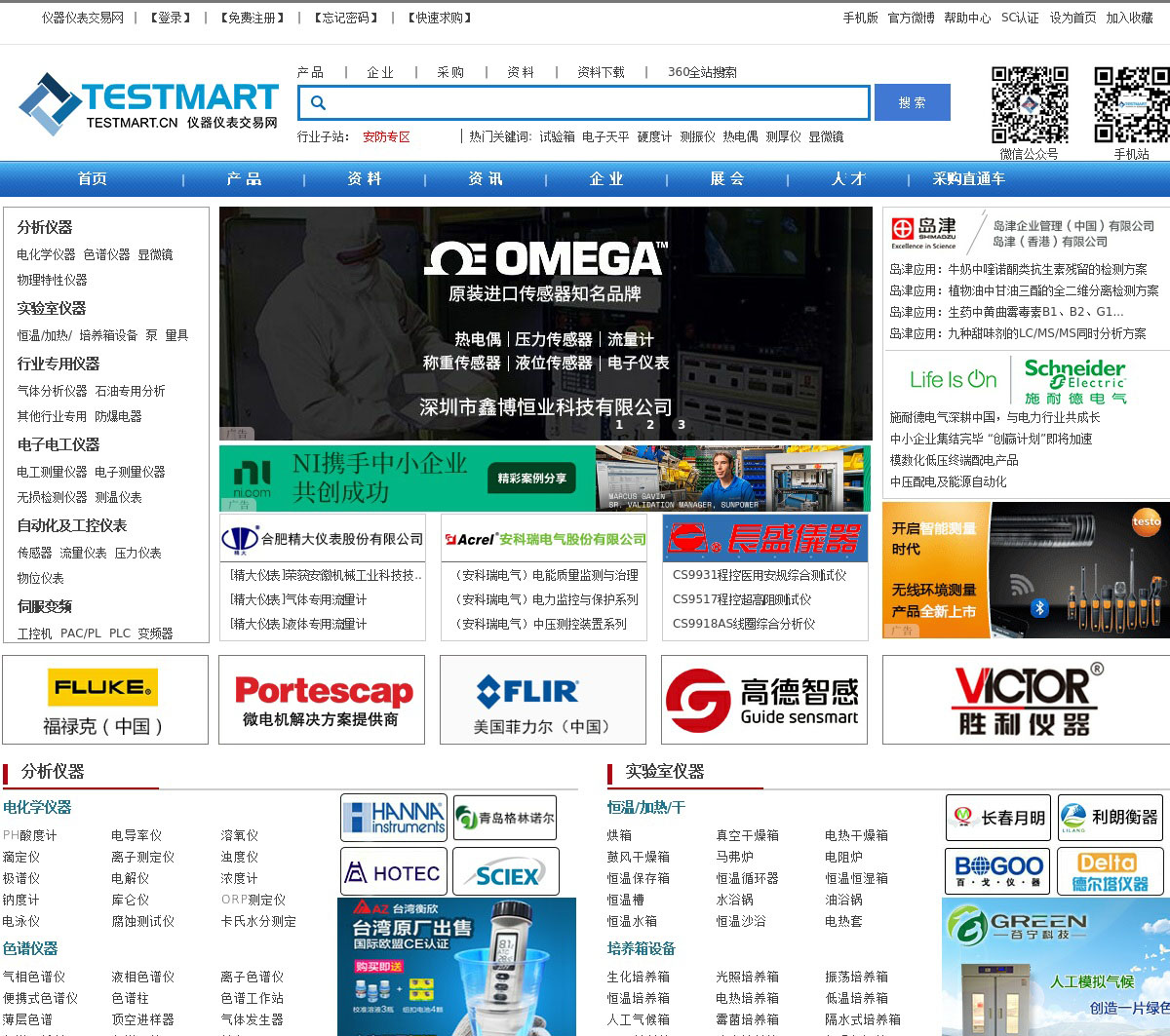Screen dimensions: 1170x1036
Task: Click the 长春月明 logo
Action: pyautogui.click(x=998, y=818)
